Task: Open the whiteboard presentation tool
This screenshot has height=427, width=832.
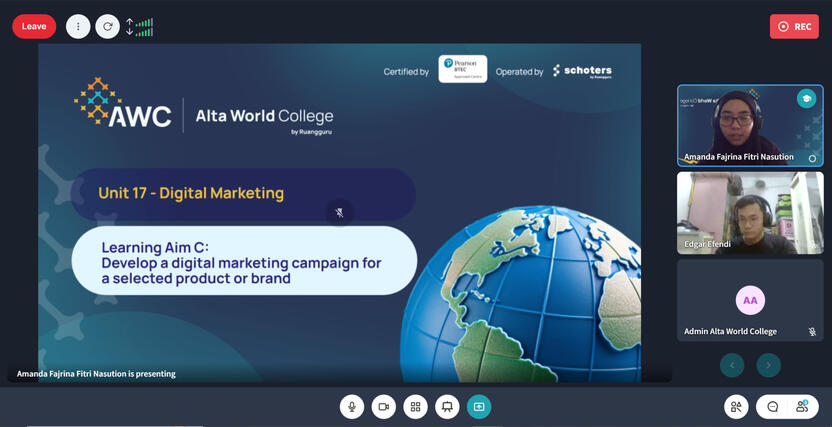Action: (x=447, y=407)
